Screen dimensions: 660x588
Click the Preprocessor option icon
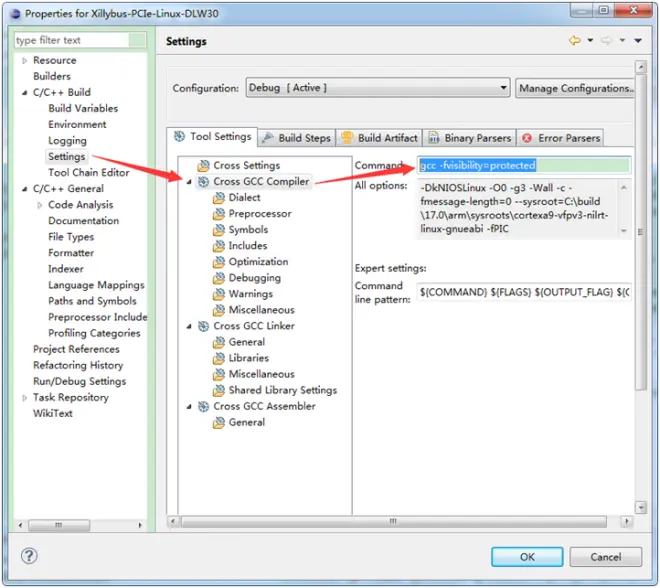point(219,214)
